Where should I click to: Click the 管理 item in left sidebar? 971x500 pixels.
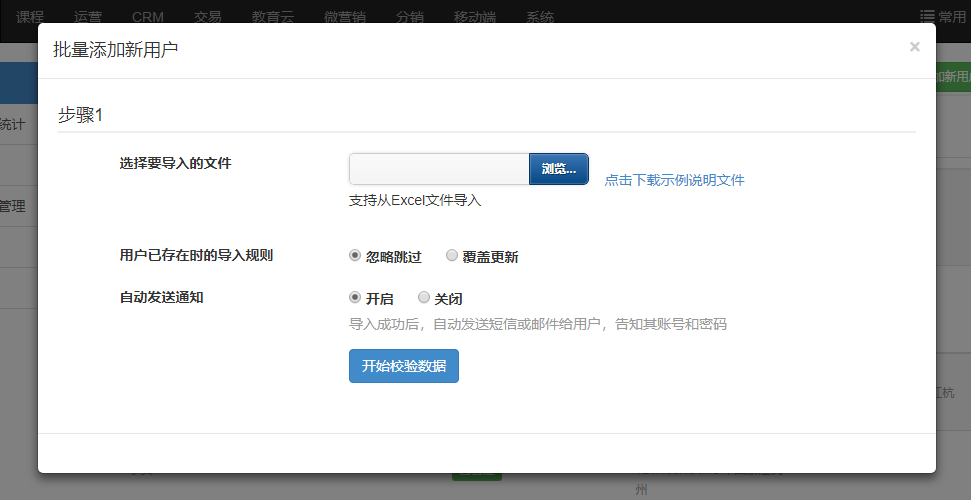[13, 206]
